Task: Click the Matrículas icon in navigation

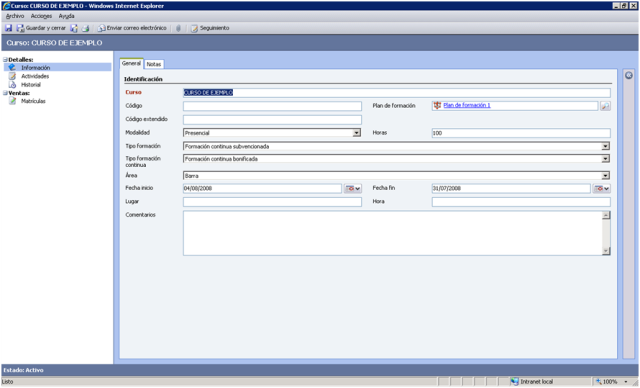Action: [x=12, y=101]
